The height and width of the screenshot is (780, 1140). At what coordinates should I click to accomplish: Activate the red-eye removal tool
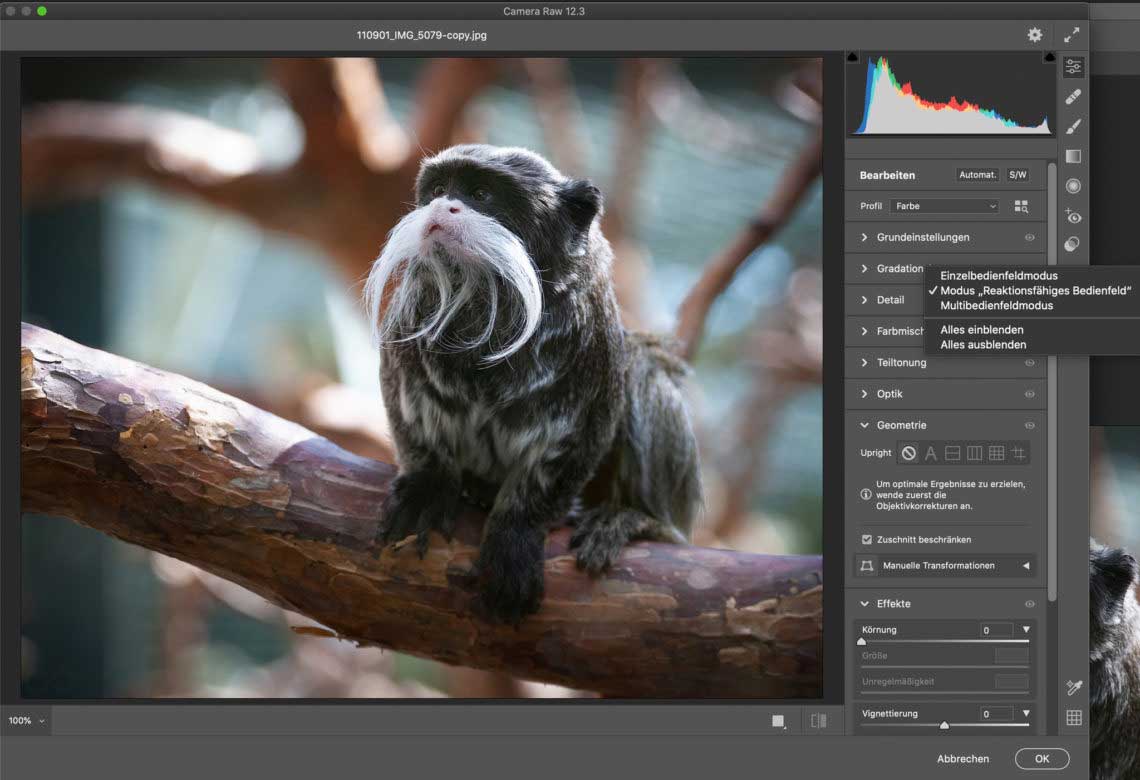tap(1074, 216)
